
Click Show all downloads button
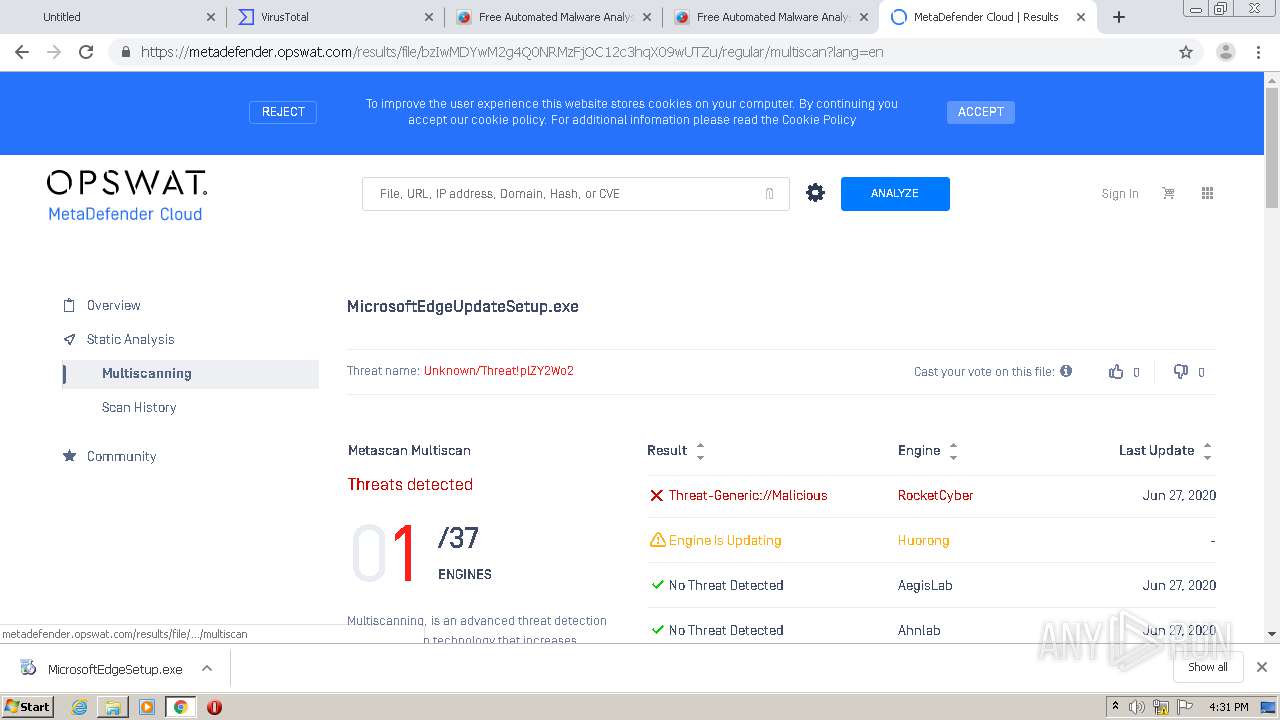pyautogui.click(x=1207, y=667)
